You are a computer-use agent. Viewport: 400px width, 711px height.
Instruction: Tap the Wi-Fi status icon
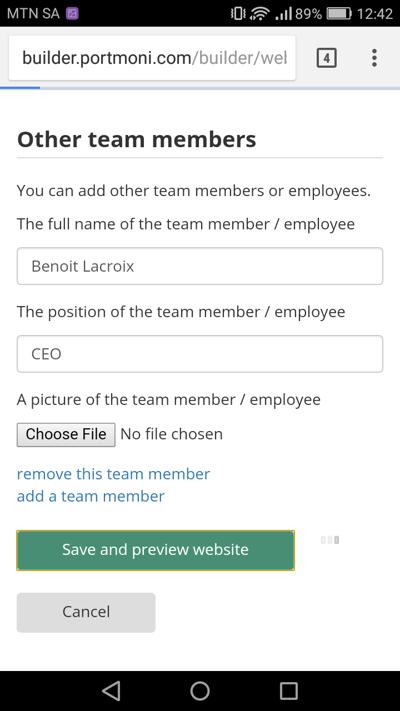tap(259, 14)
